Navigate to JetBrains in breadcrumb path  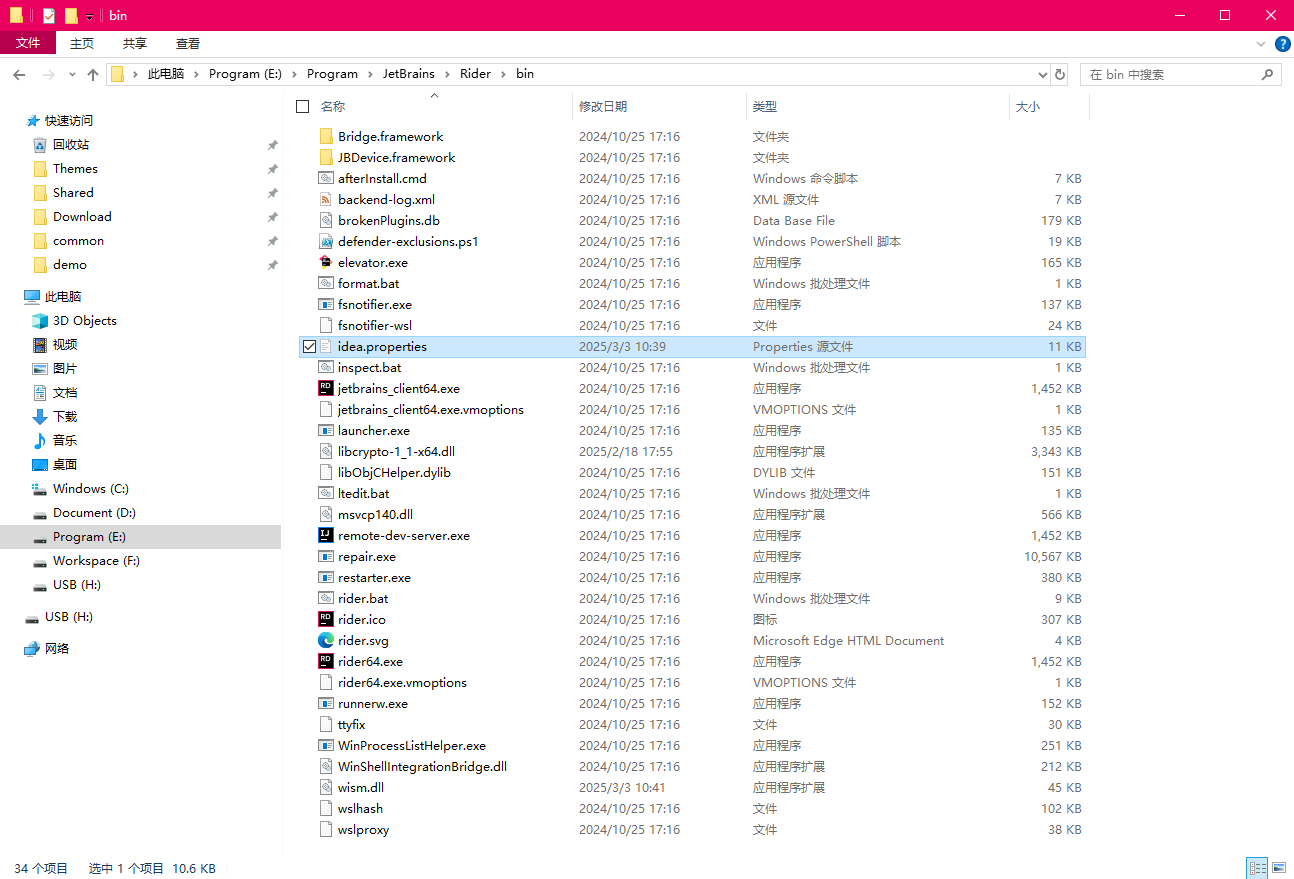pyautogui.click(x=408, y=74)
